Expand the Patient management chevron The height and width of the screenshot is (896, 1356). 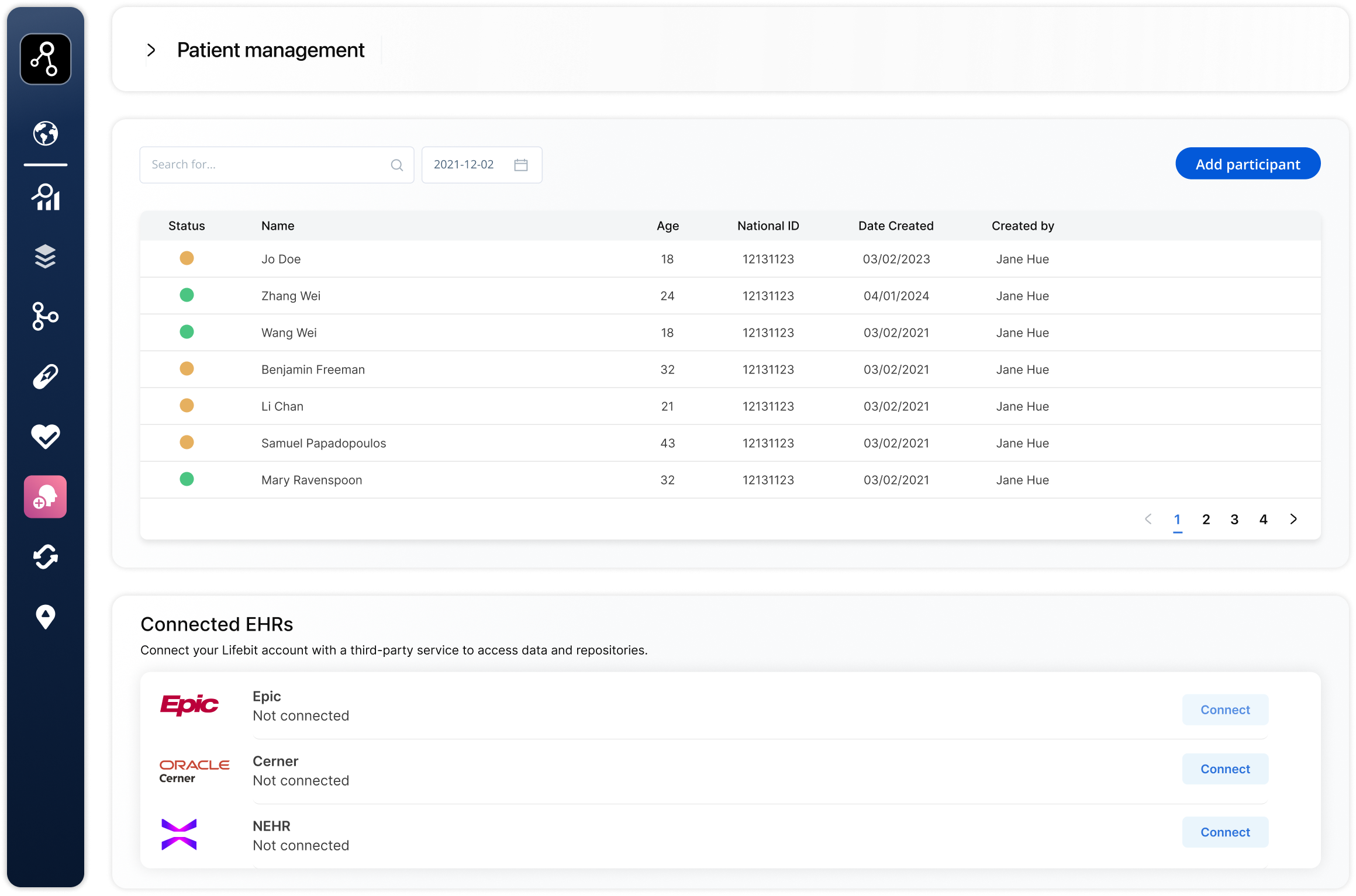(x=151, y=50)
